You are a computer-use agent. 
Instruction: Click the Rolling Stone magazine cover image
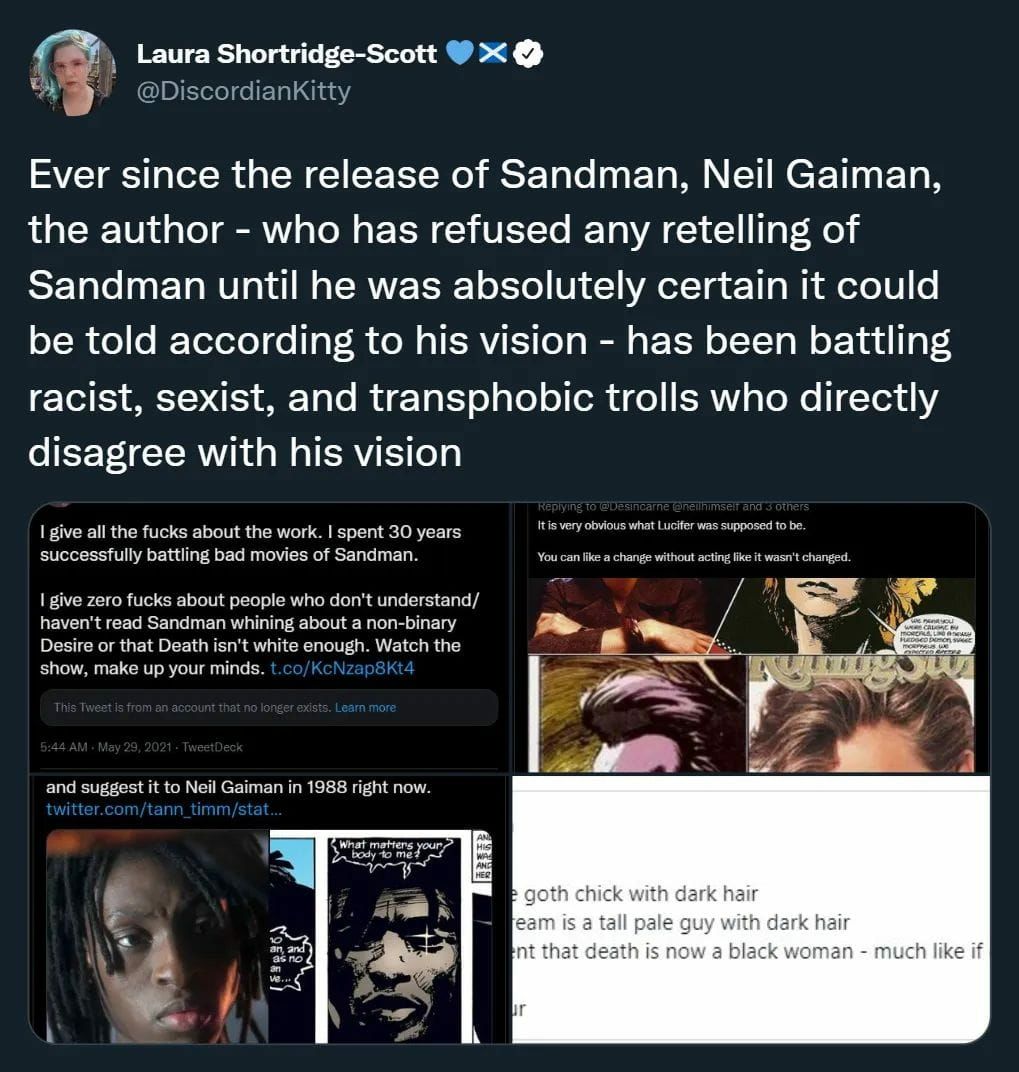pyautogui.click(x=861, y=714)
